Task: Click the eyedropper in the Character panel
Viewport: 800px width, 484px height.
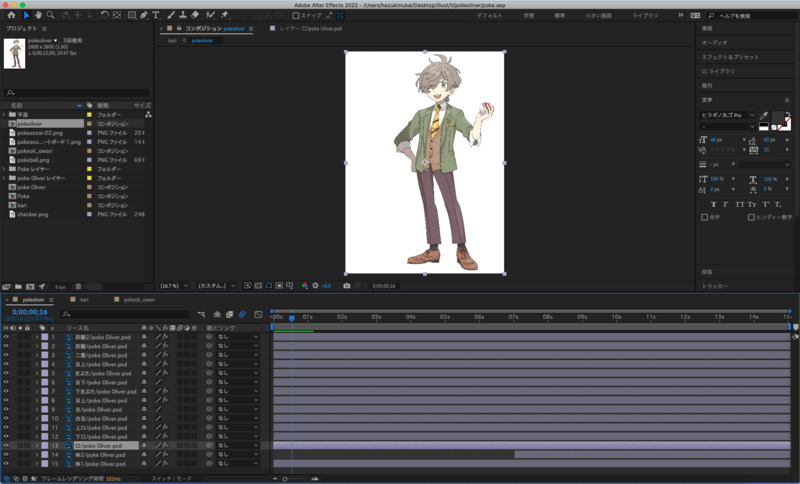Action: 764,115
